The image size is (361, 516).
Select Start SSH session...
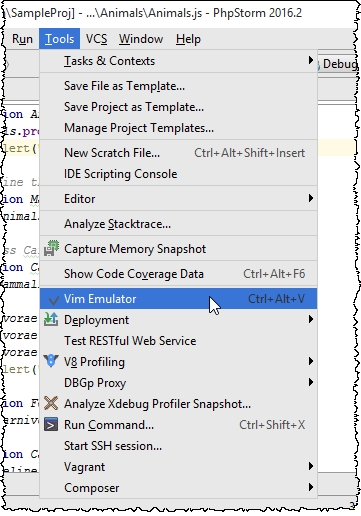pos(178,446)
